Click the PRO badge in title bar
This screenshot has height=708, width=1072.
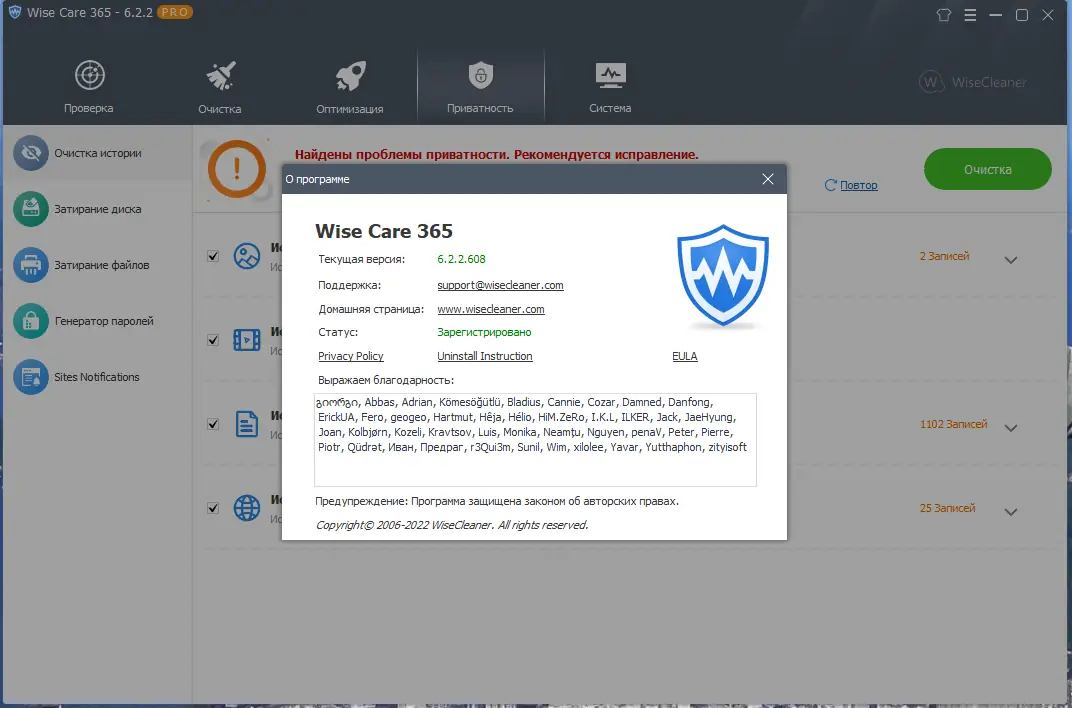(x=175, y=12)
